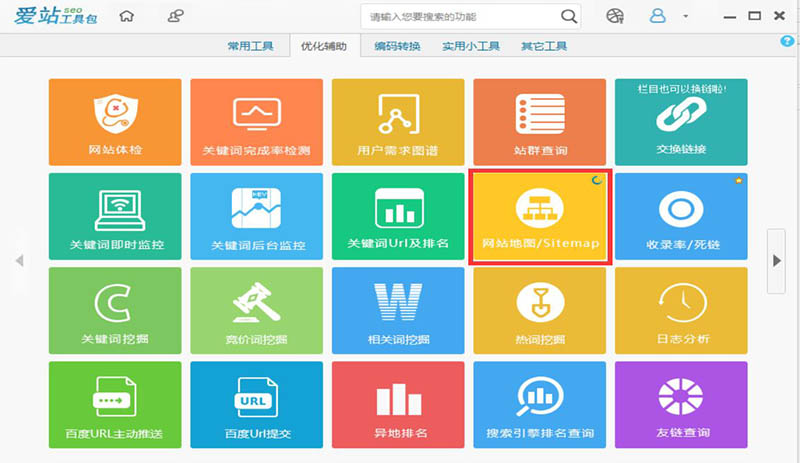Viewport: 800px width, 463px height.
Task: Click the search magnifier icon
Action: click(568, 17)
